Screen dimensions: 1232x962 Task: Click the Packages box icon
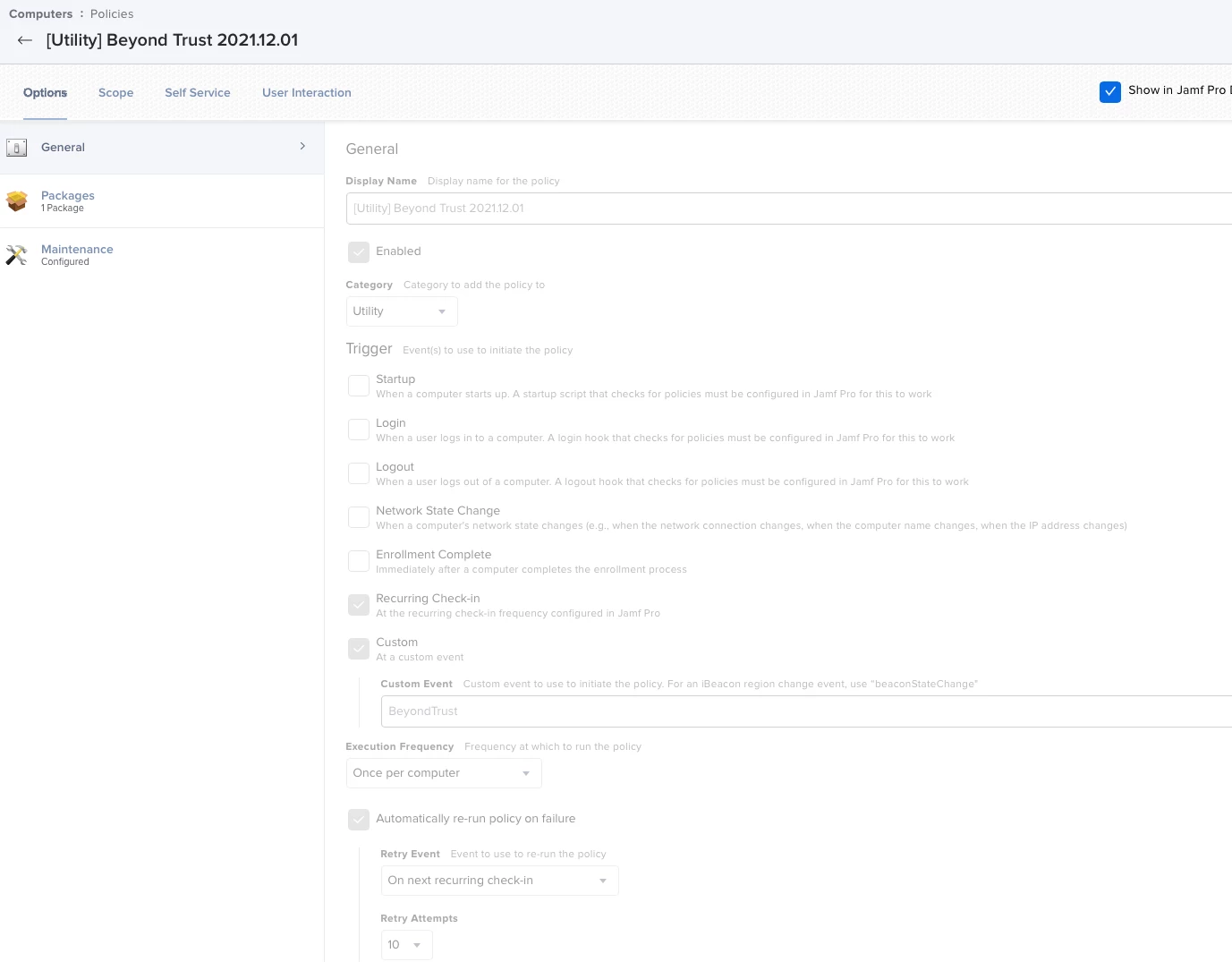tap(16, 201)
